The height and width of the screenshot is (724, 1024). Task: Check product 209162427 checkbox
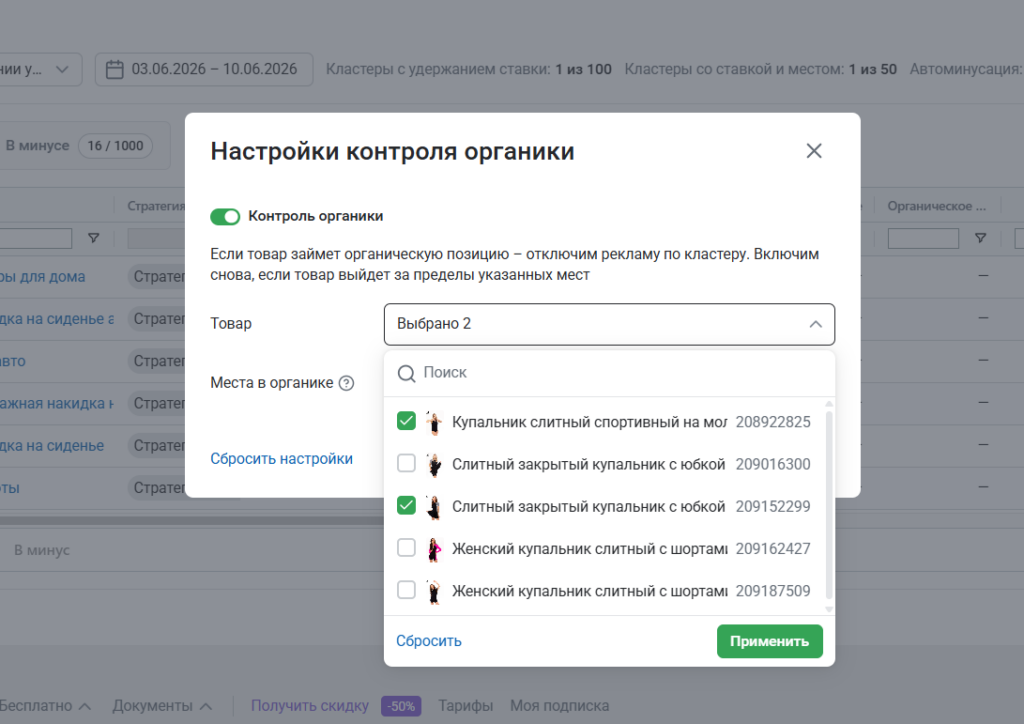click(x=406, y=548)
